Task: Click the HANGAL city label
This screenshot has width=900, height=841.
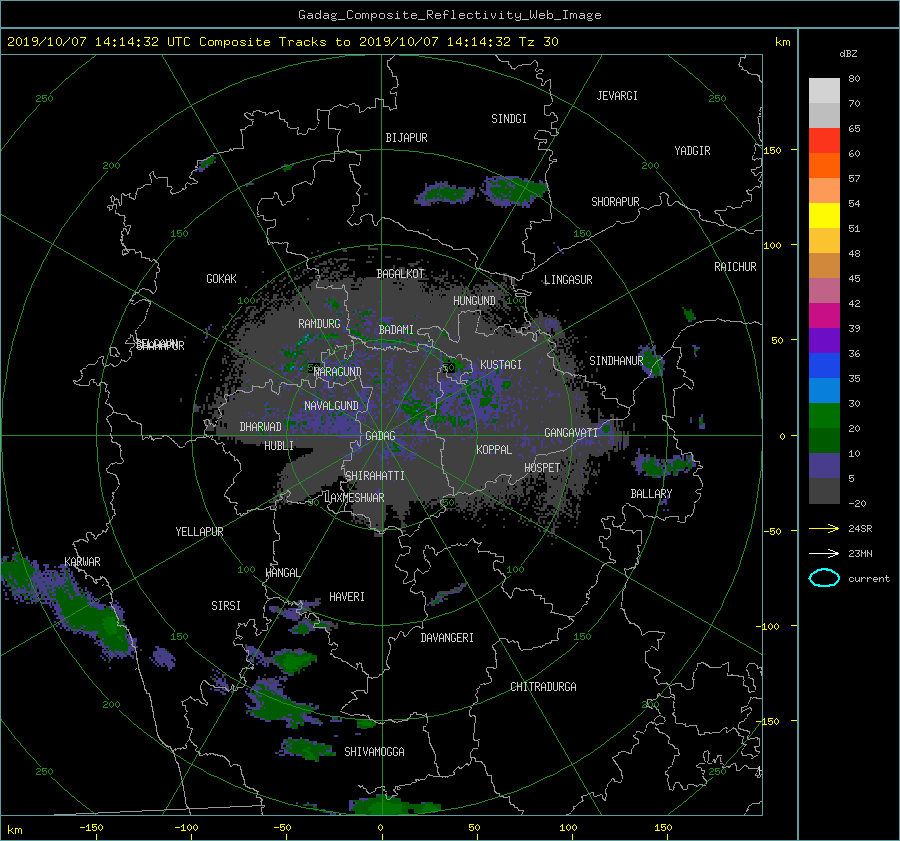Action: [x=282, y=573]
